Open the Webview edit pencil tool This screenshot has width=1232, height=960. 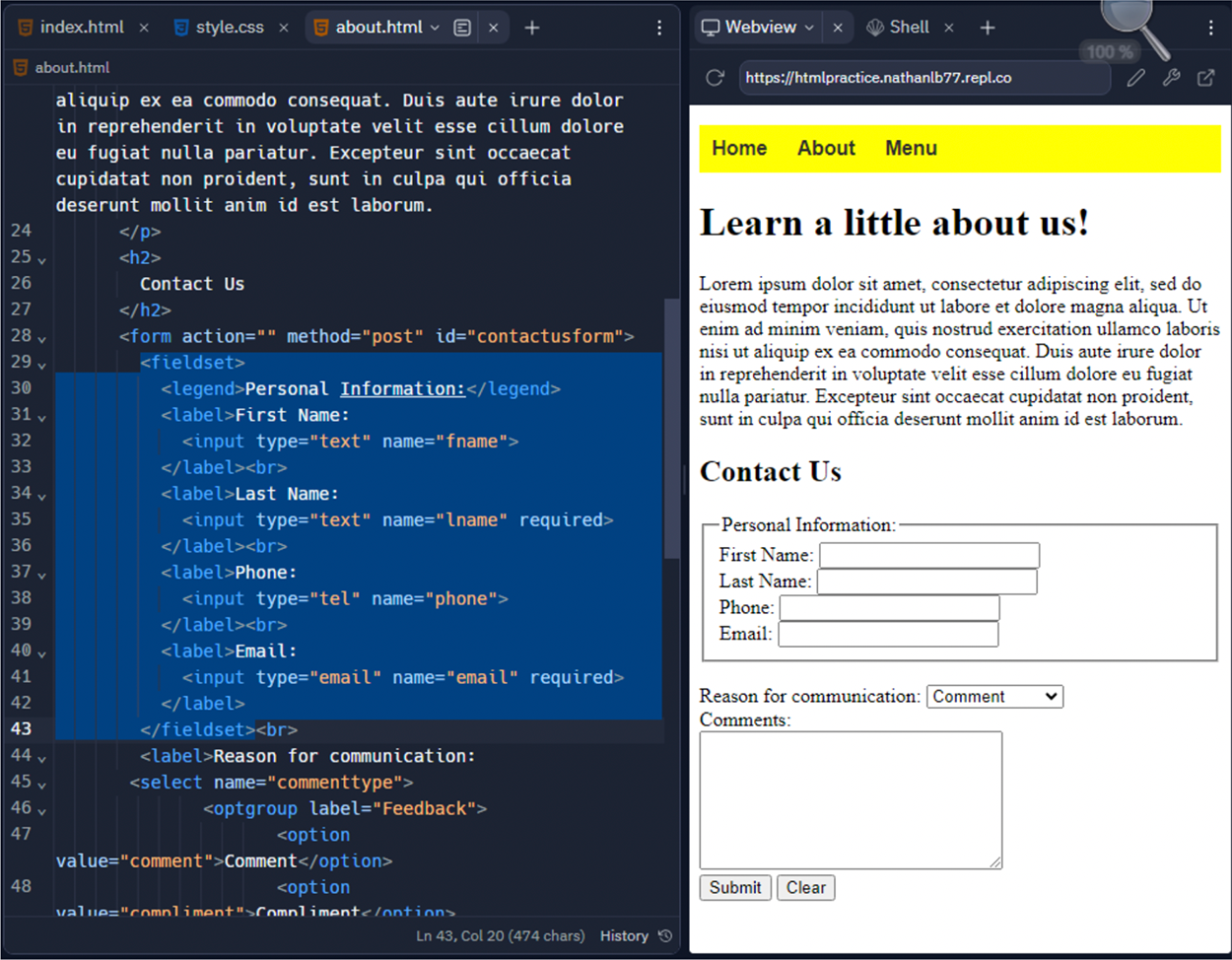[1136, 78]
